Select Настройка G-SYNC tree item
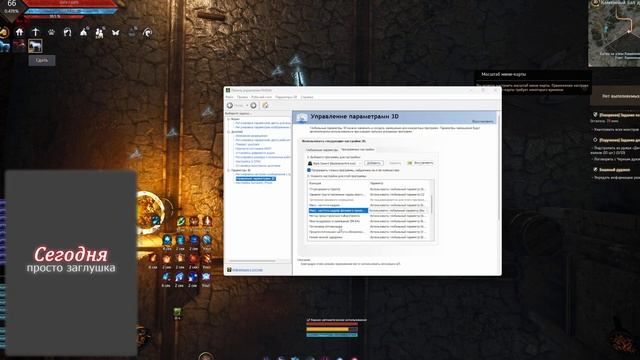This screenshot has width=640, height=360. [x=248, y=162]
